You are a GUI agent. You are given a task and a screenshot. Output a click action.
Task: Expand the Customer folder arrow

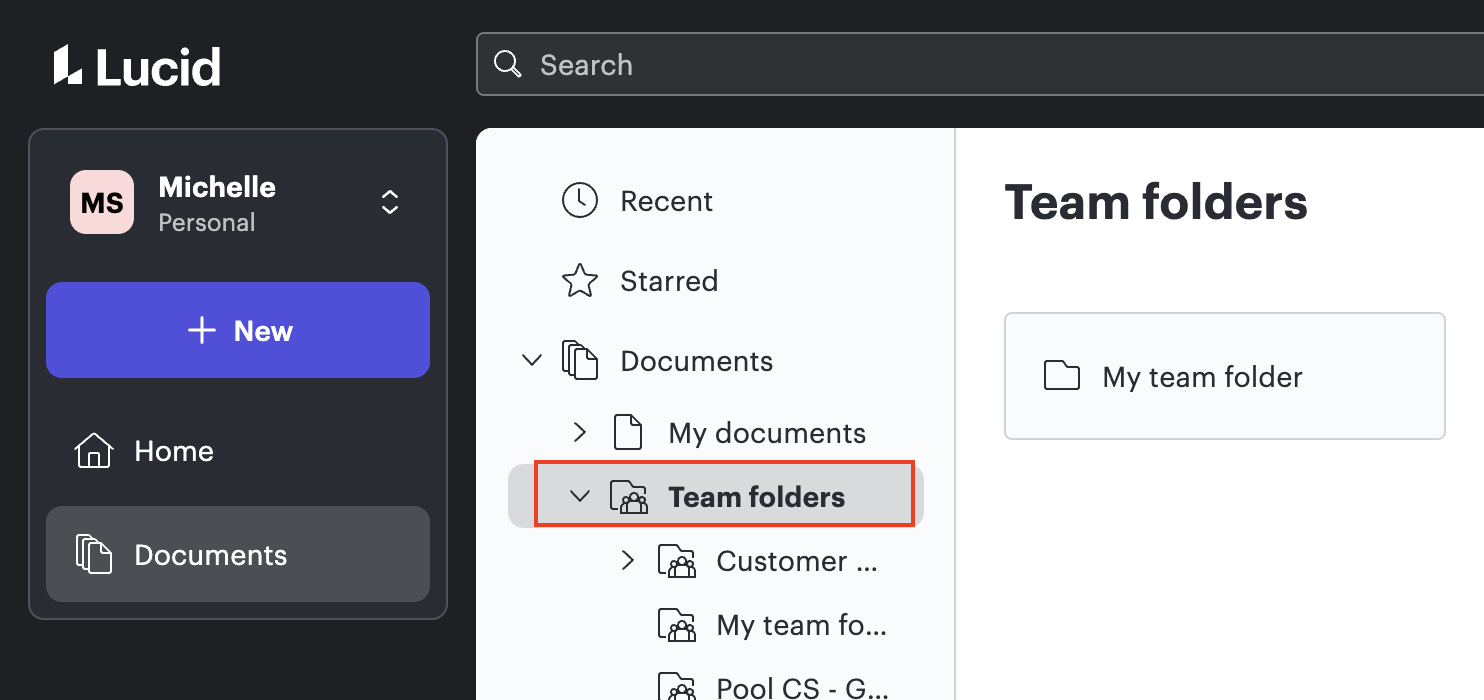click(x=628, y=560)
